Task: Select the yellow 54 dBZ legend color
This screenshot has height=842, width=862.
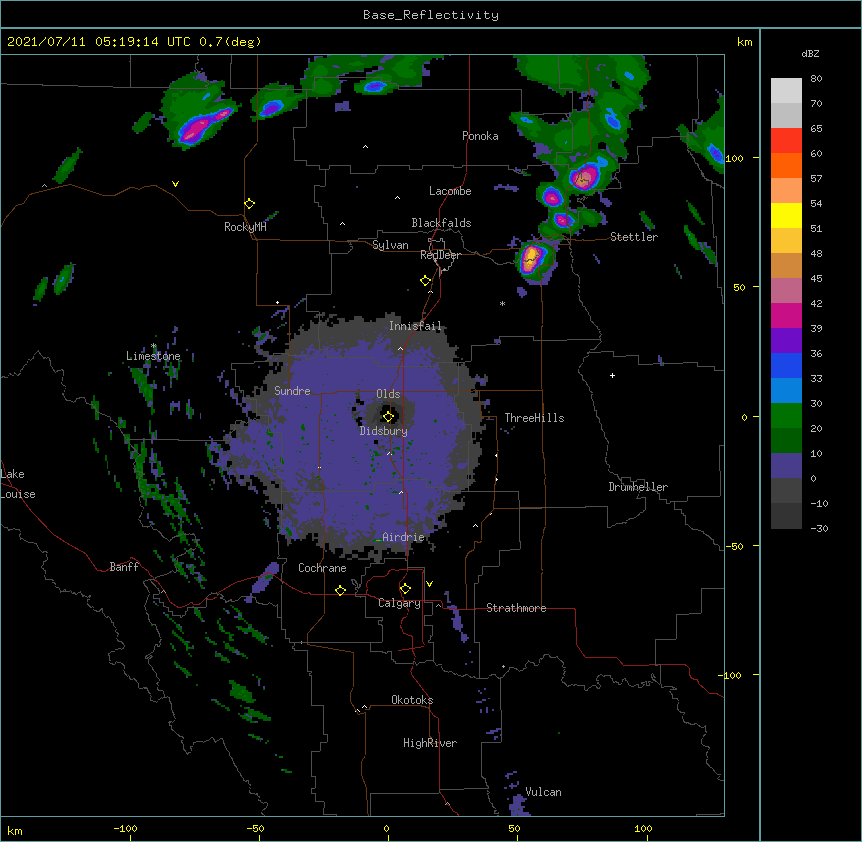Action: (x=786, y=215)
